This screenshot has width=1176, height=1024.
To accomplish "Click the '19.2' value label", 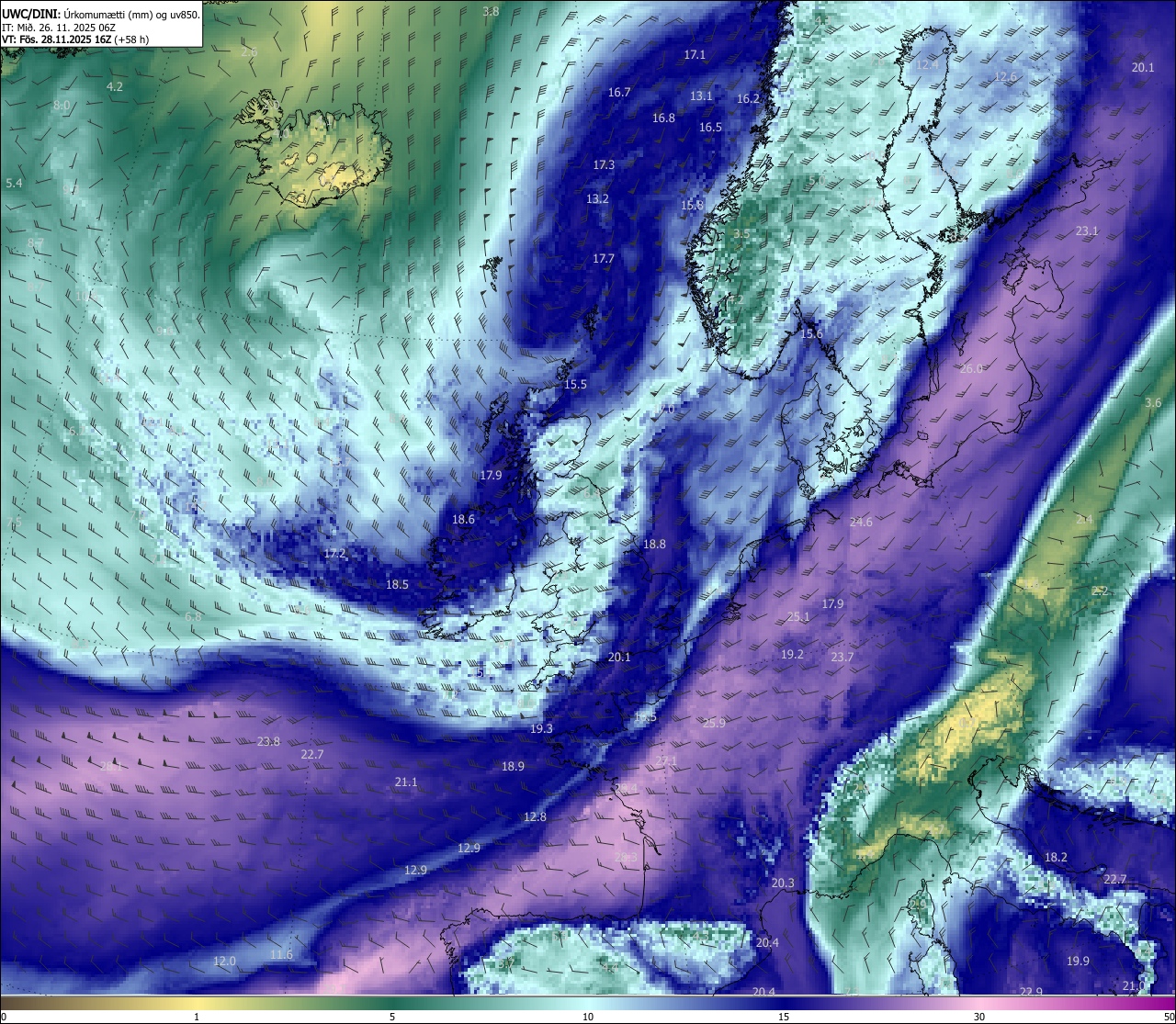I will click(792, 654).
